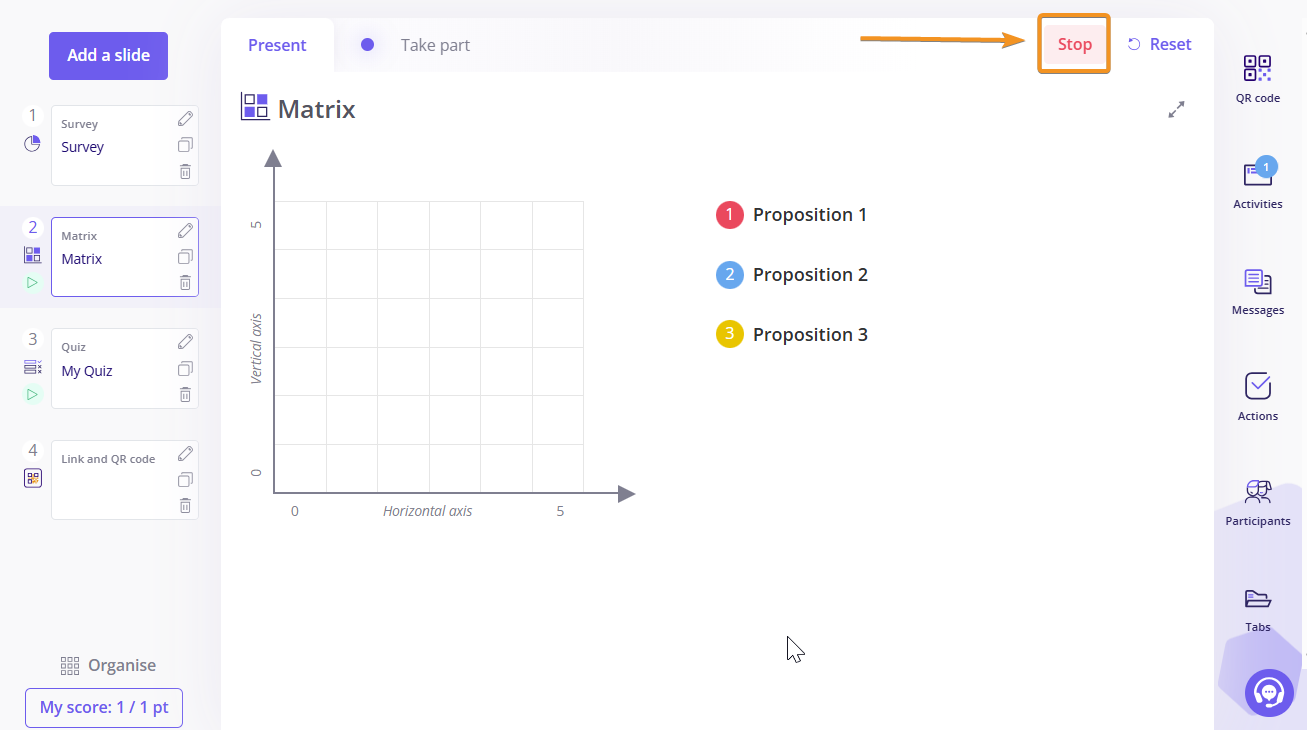Click the play icon under slide 2
This screenshot has width=1307, height=730.
click(x=32, y=283)
